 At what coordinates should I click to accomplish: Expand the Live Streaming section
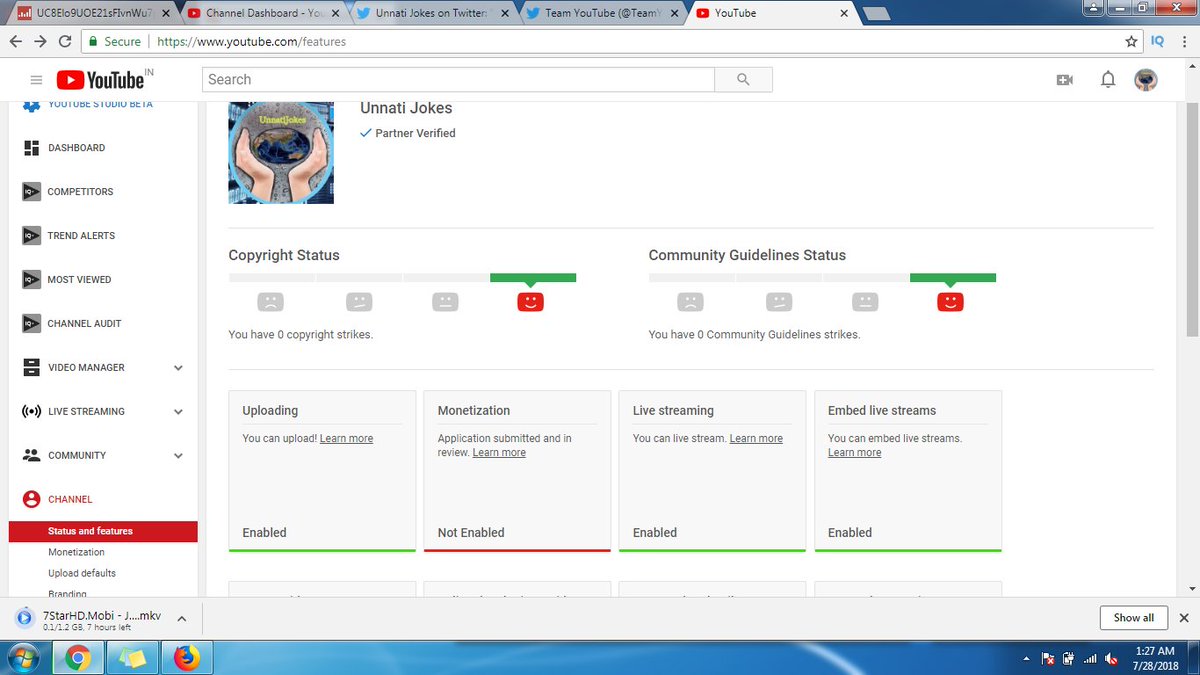pos(178,412)
